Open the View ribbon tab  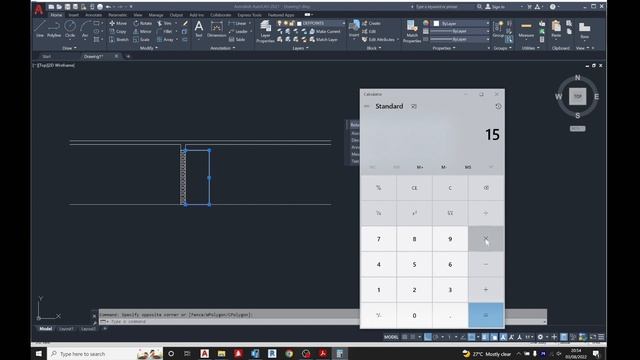138,15
